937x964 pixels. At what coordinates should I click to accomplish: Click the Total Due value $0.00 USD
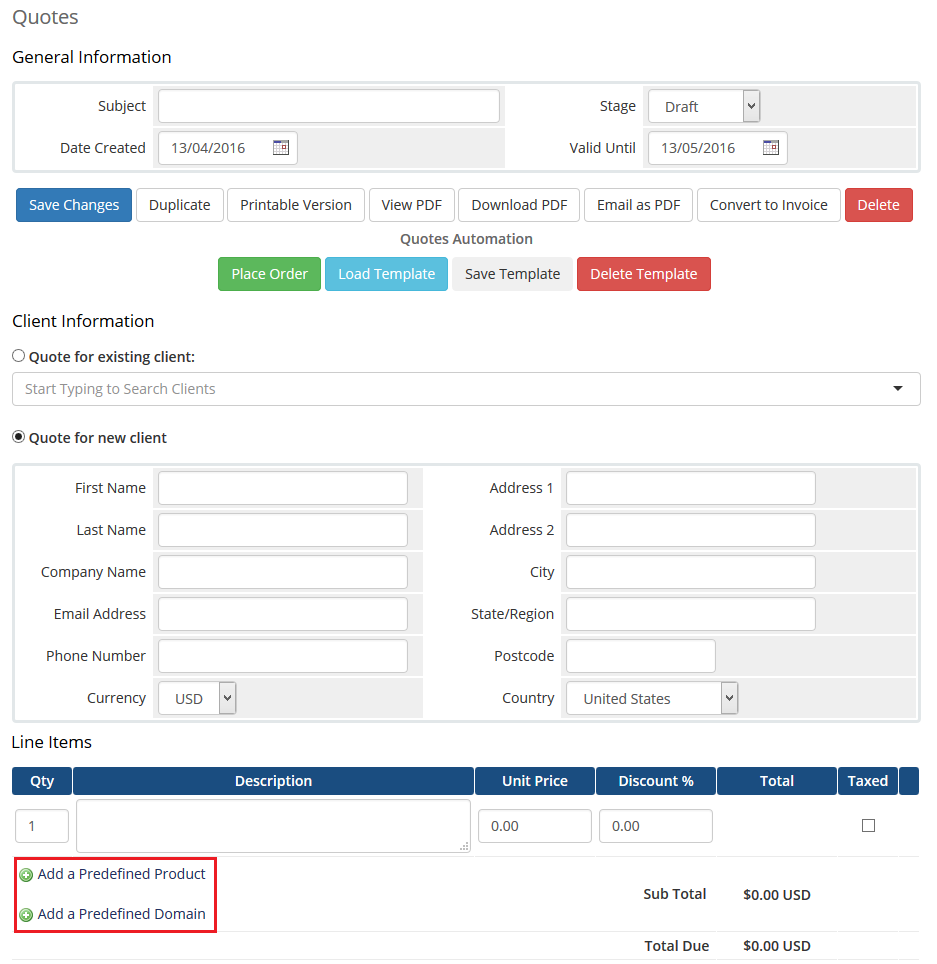coord(777,946)
